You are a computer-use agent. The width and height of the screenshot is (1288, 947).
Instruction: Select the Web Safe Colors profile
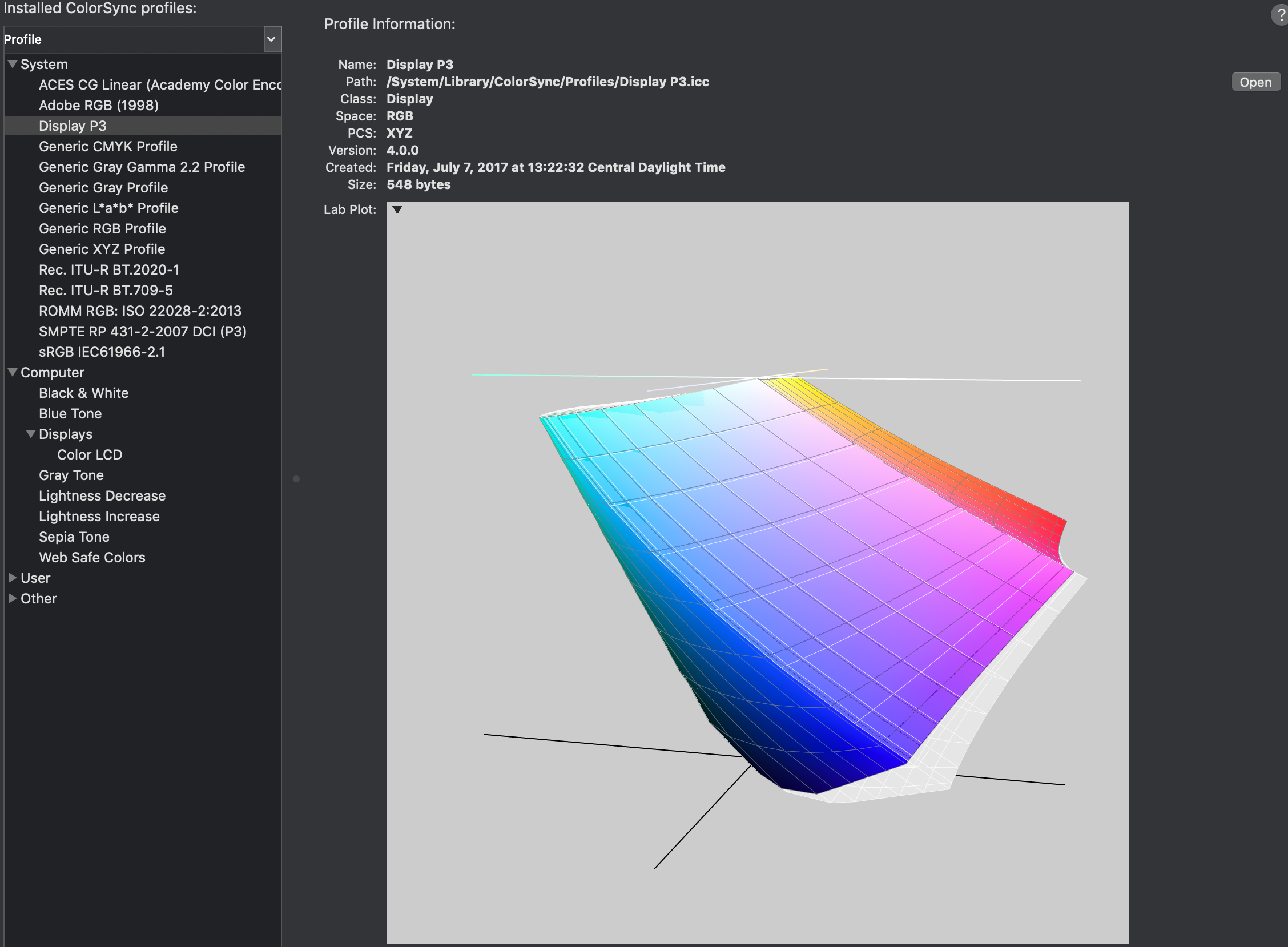pos(92,557)
